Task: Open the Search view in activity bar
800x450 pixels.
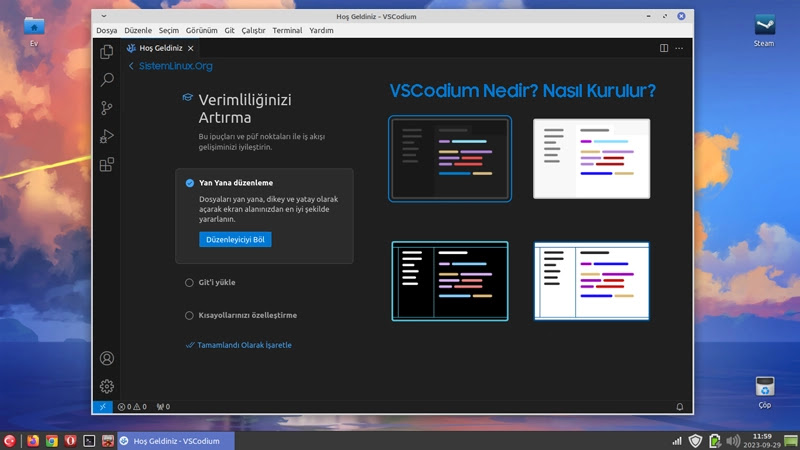Action: [x=107, y=80]
